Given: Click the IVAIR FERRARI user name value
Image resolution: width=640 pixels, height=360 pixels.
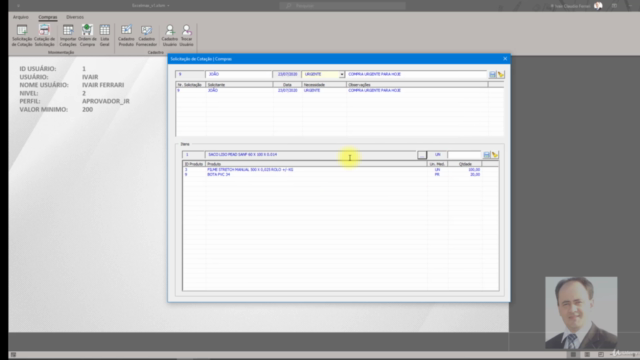Looking at the screenshot, I should 103,85.
